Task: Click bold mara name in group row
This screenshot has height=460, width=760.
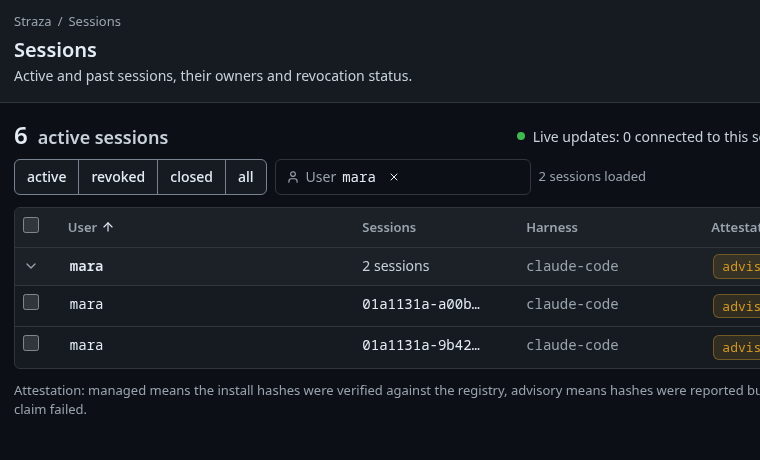Action: point(86,267)
